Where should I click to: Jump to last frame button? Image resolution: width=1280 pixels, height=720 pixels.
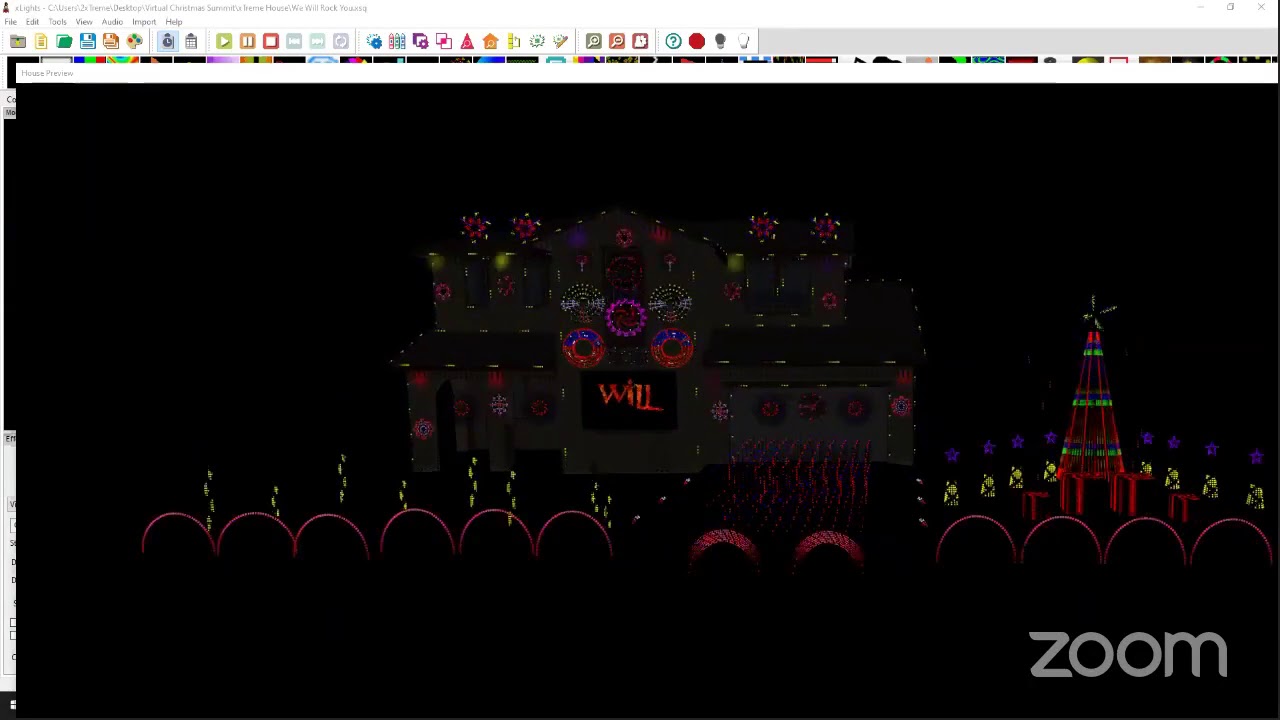[317, 41]
